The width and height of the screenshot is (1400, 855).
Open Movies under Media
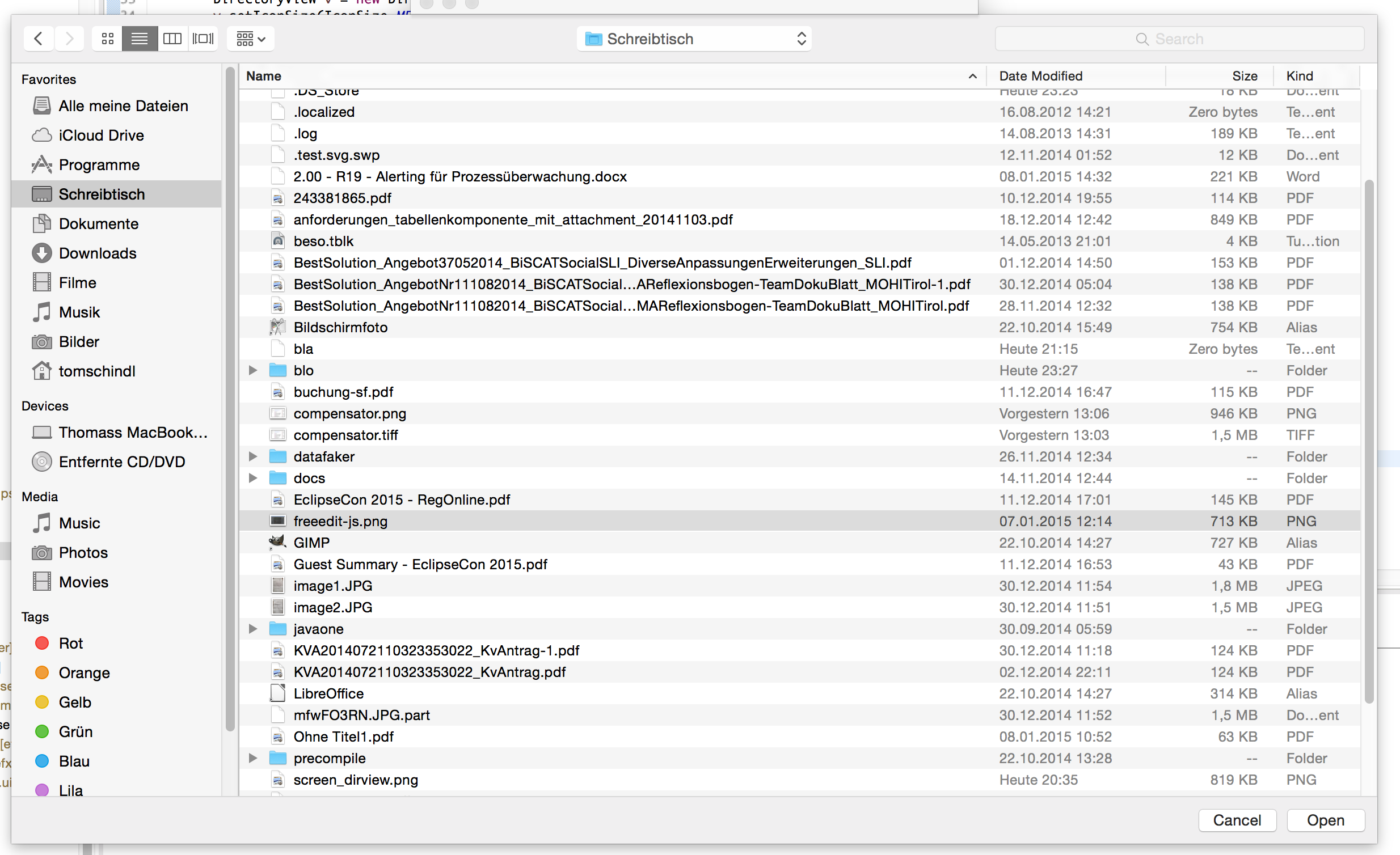(116, 582)
